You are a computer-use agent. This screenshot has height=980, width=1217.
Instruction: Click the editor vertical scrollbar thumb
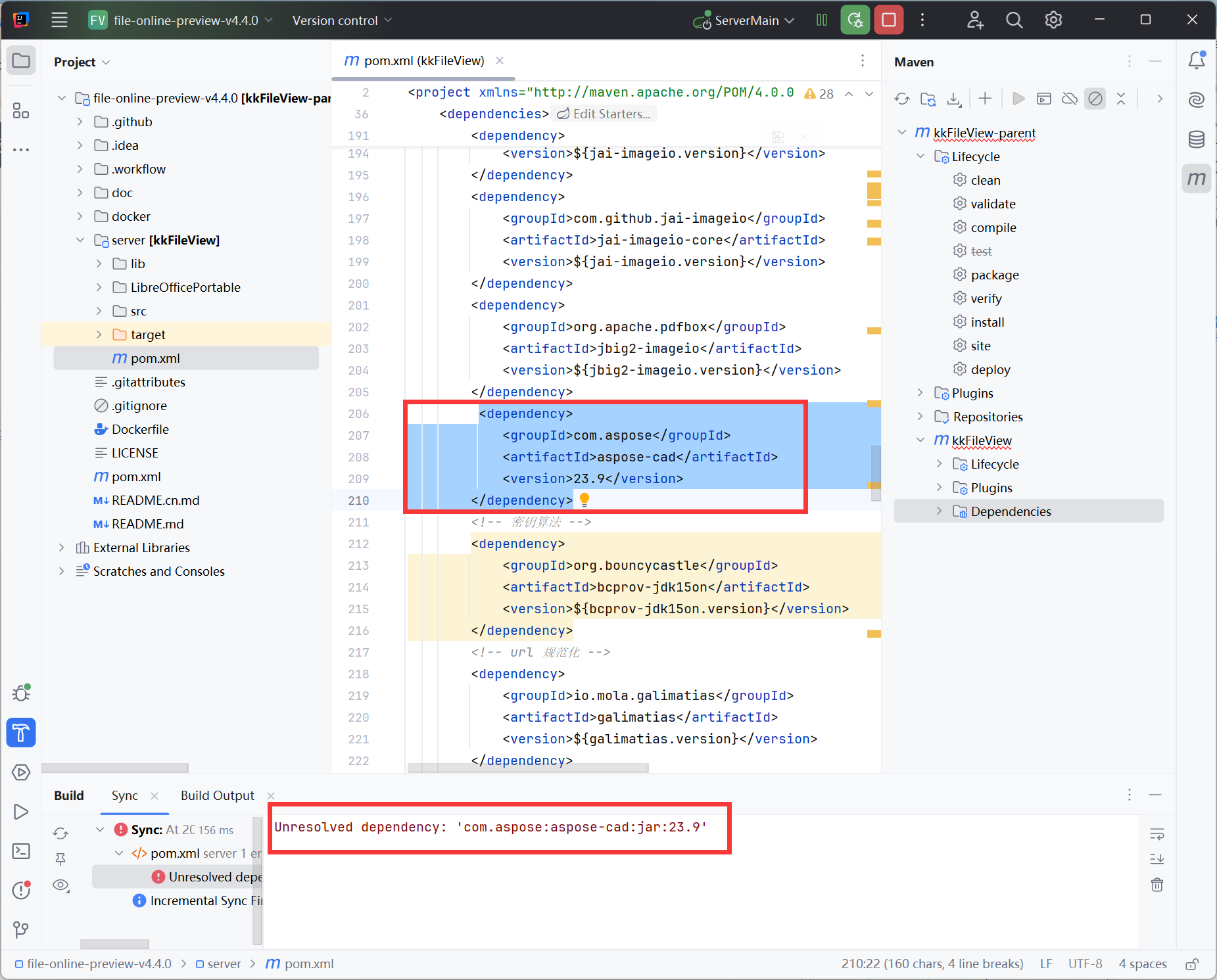click(876, 473)
